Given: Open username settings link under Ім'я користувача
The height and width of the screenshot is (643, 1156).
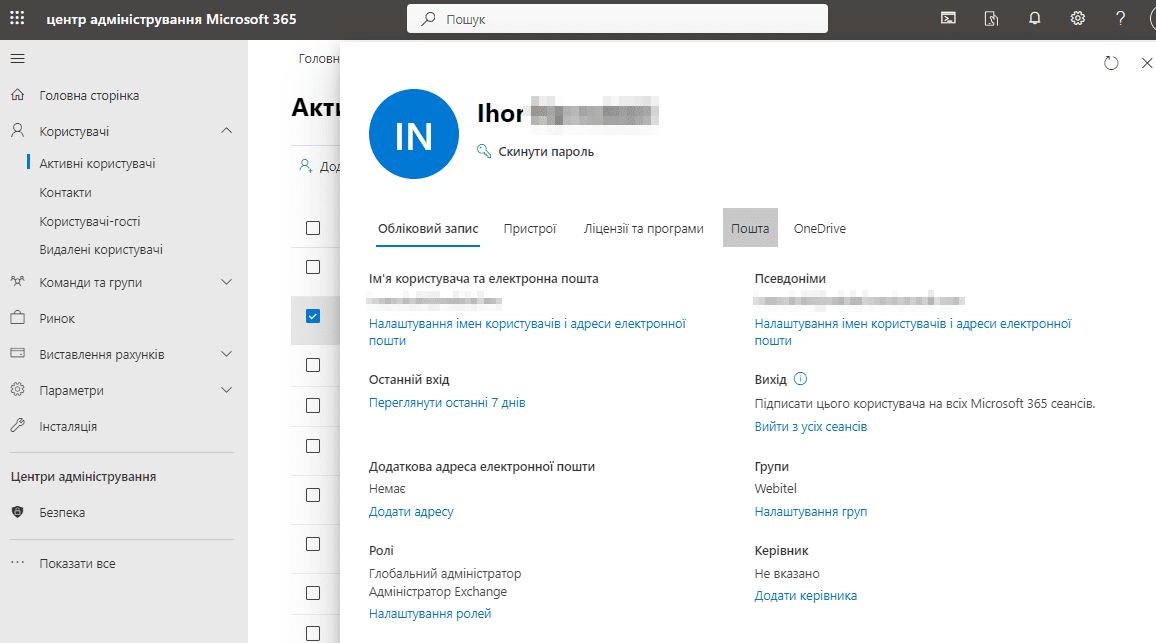Looking at the screenshot, I should pyautogui.click(x=527, y=332).
